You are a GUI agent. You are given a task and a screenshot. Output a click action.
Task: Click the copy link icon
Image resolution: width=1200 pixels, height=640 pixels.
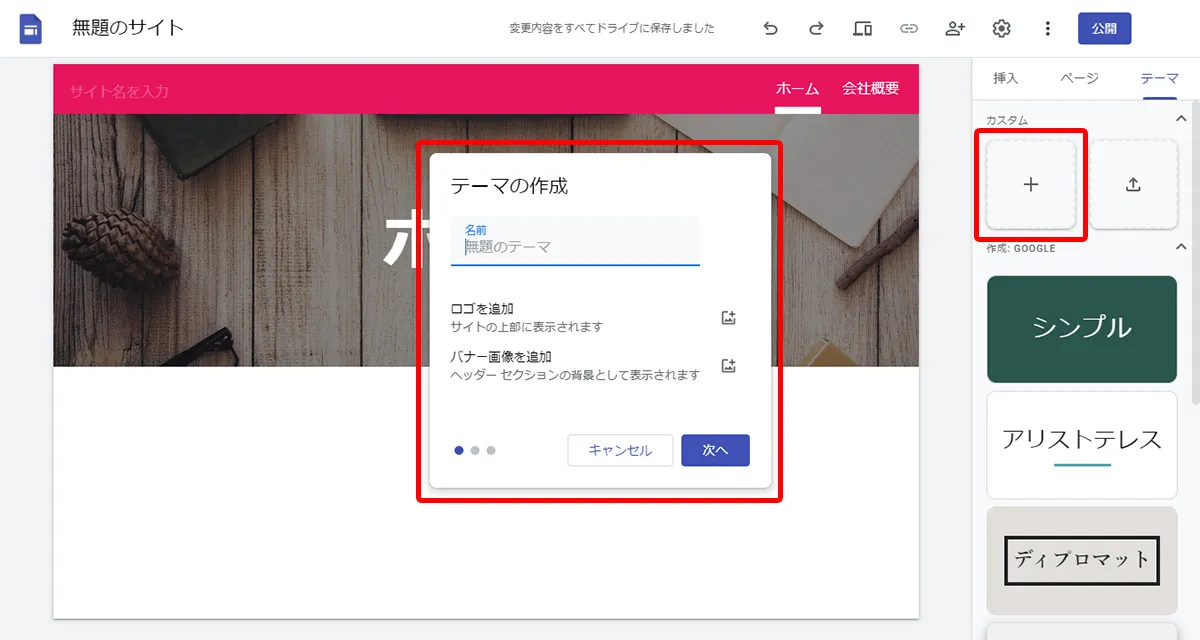click(x=908, y=28)
